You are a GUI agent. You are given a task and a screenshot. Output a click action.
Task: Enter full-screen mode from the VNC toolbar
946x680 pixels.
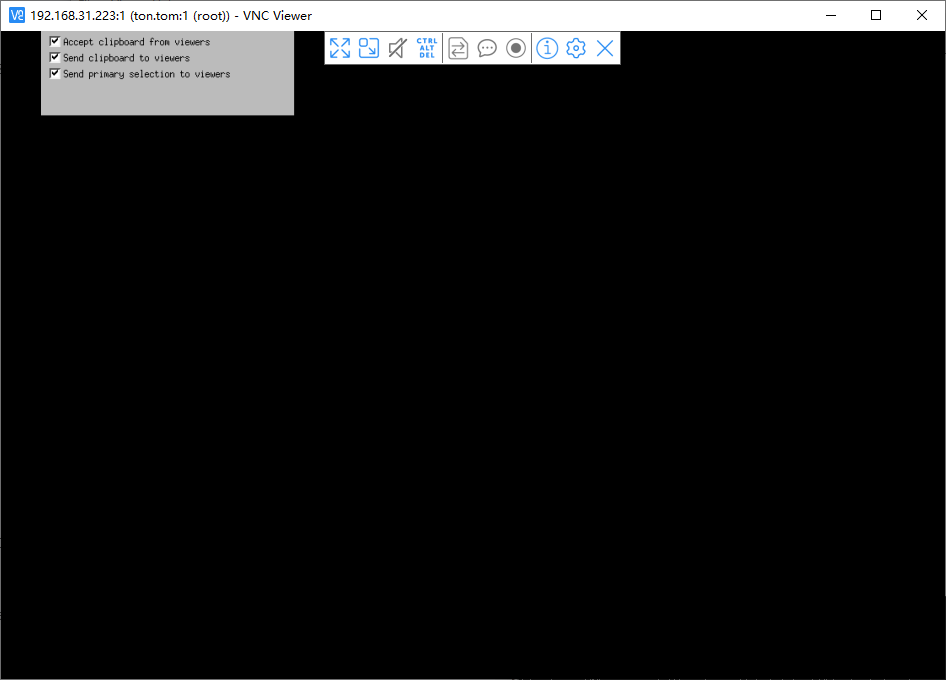339,48
